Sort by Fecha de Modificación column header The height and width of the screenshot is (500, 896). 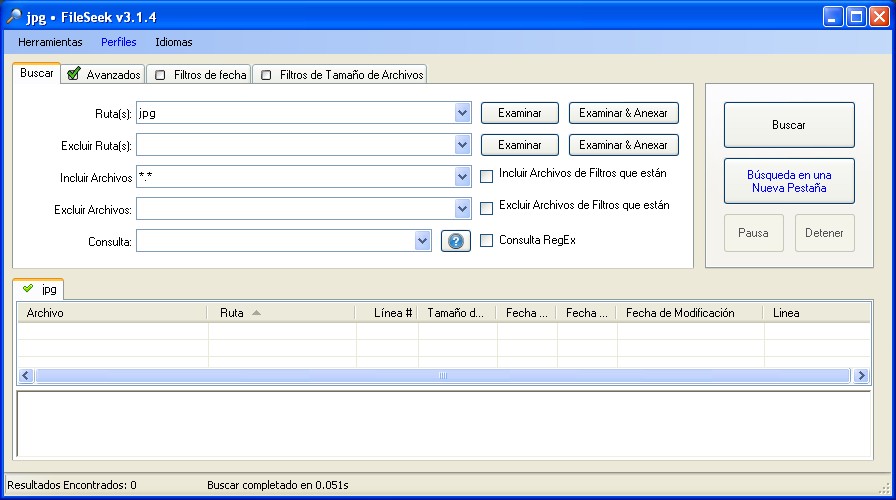point(690,313)
